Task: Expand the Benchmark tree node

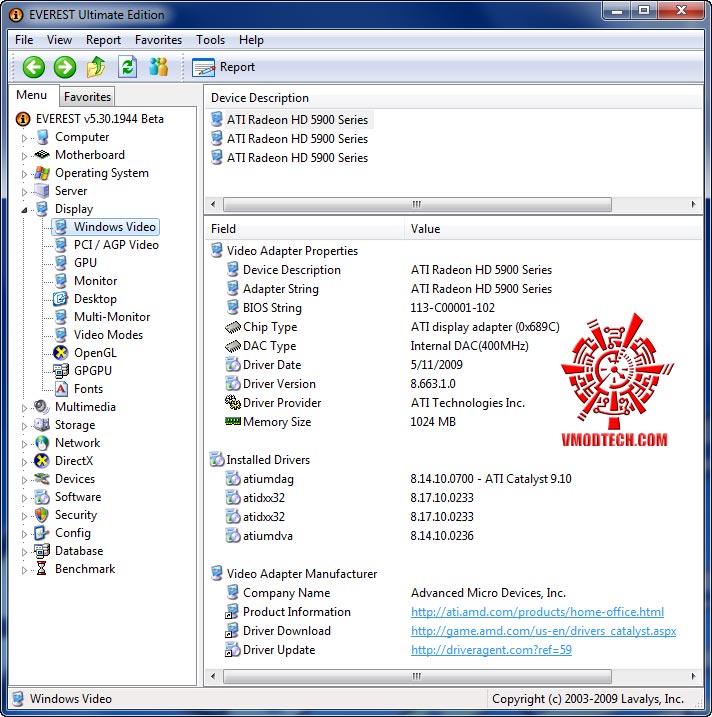Action: pyautogui.click(x=24, y=570)
